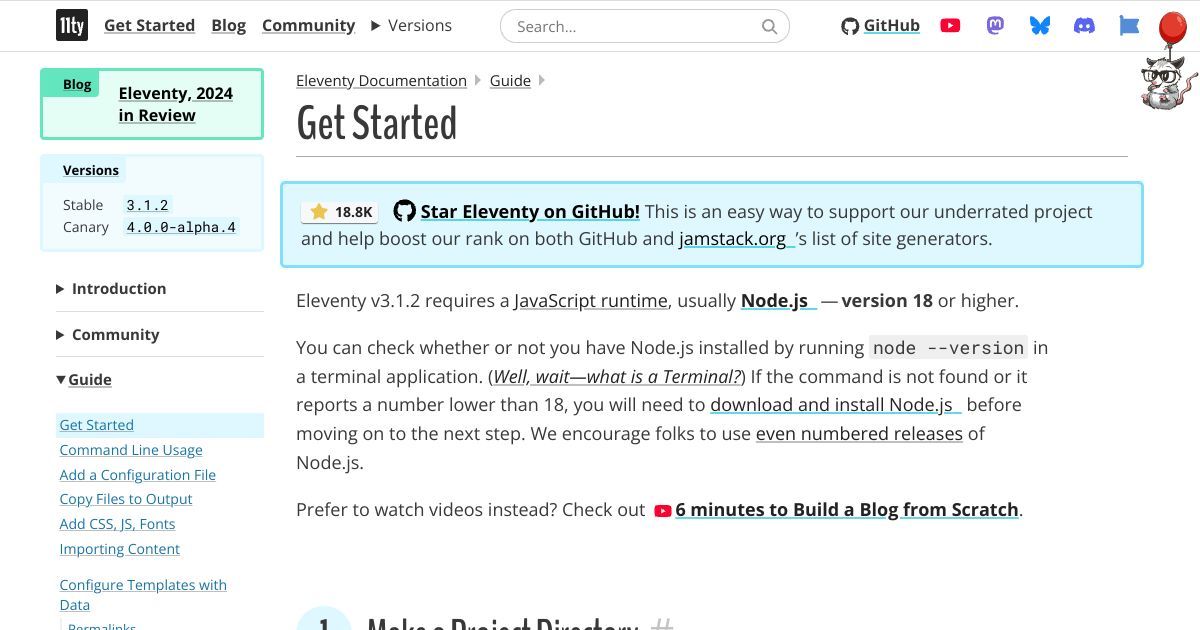Follow the download and install Node.js link

831,405
